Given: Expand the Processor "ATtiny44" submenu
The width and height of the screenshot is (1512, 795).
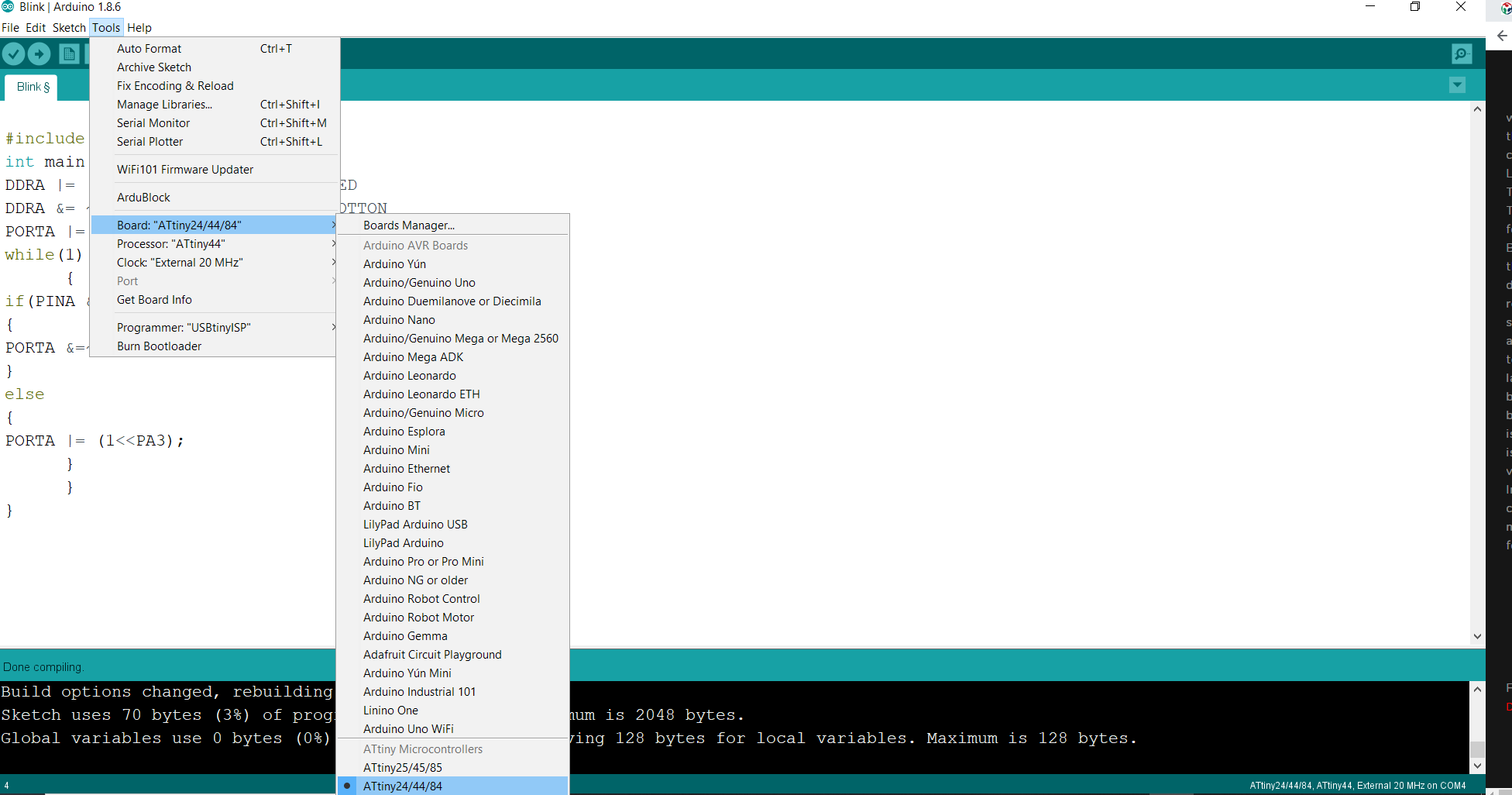Looking at the screenshot, I should 214,243.
